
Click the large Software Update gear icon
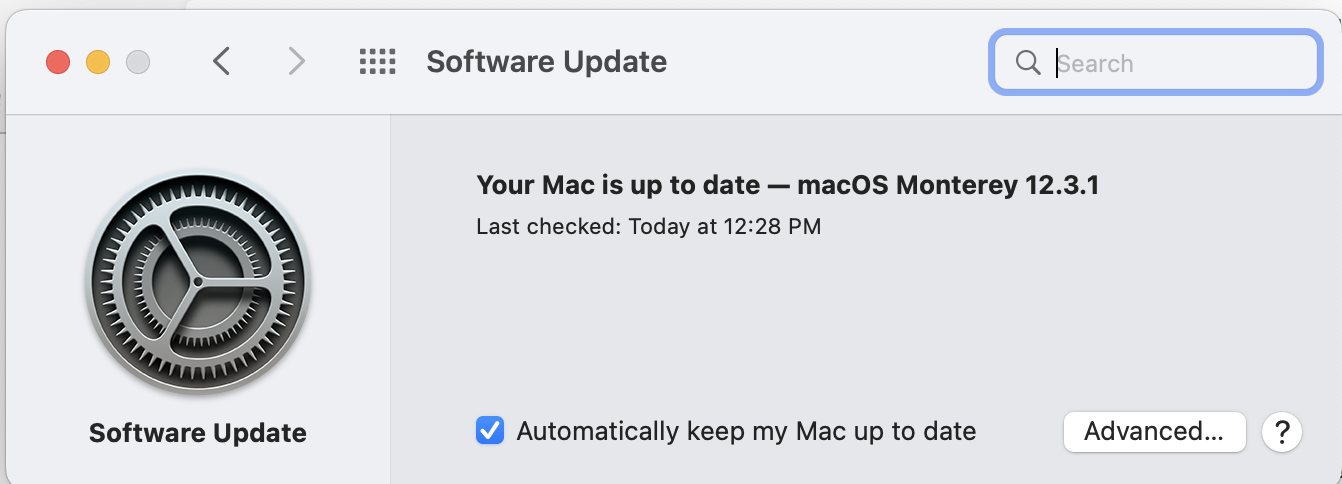pyautogui.click(x=198, y=283)
